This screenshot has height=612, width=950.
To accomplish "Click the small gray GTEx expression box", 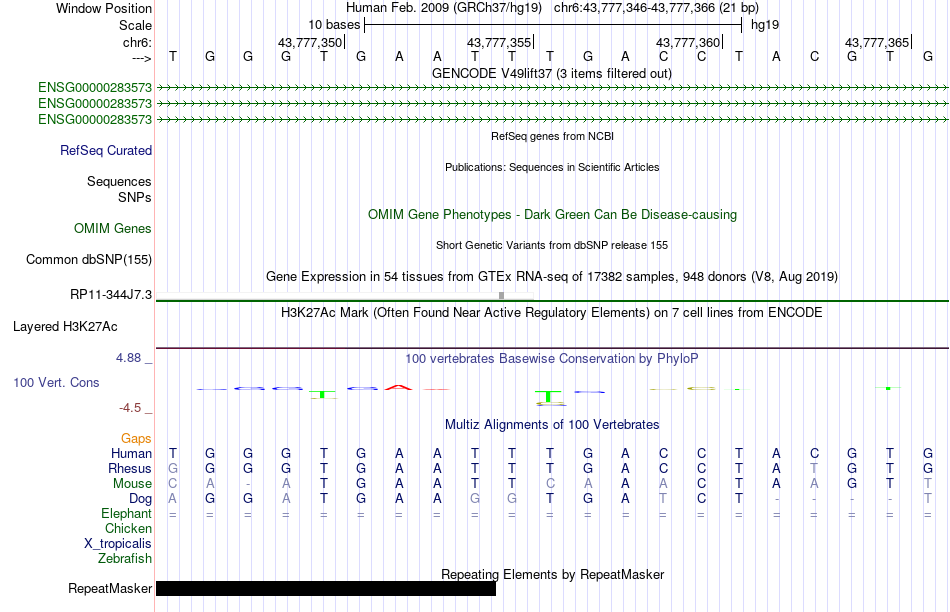I will tap(501, 296).
